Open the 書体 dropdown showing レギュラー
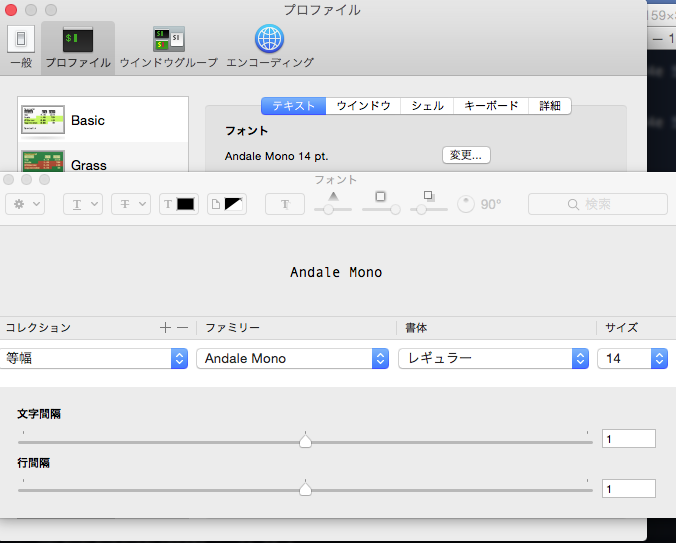The height and width of the screenshot is (543, 676). (493, 358)
